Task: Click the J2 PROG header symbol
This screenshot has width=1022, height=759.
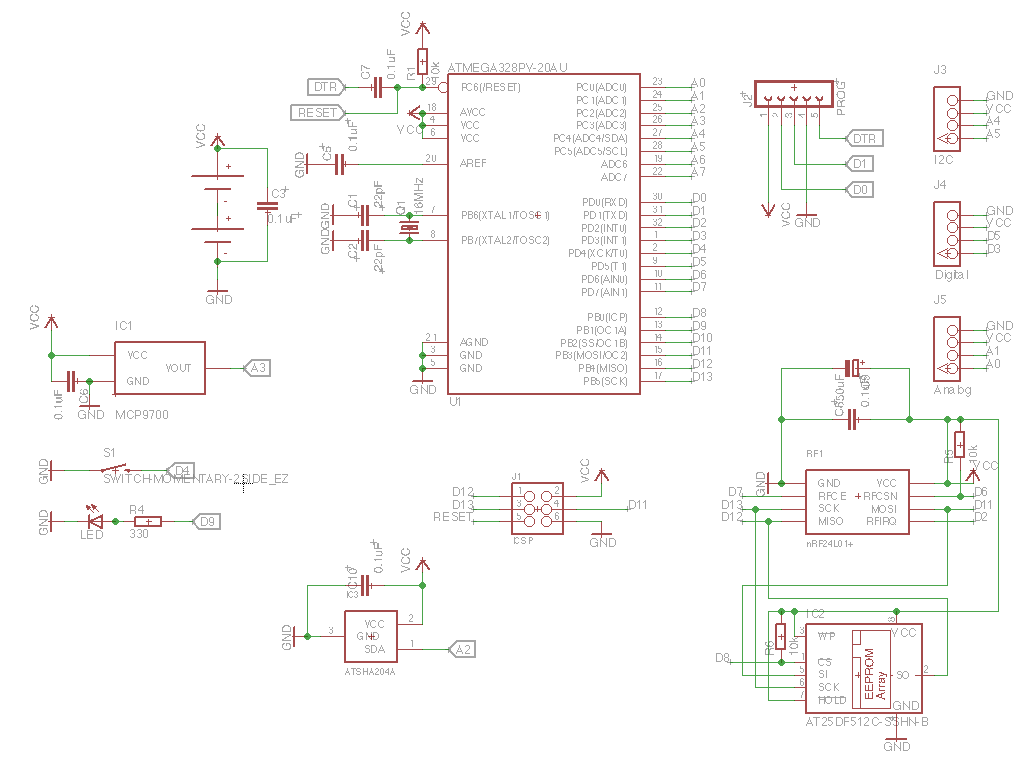Action: pos(793,95)
